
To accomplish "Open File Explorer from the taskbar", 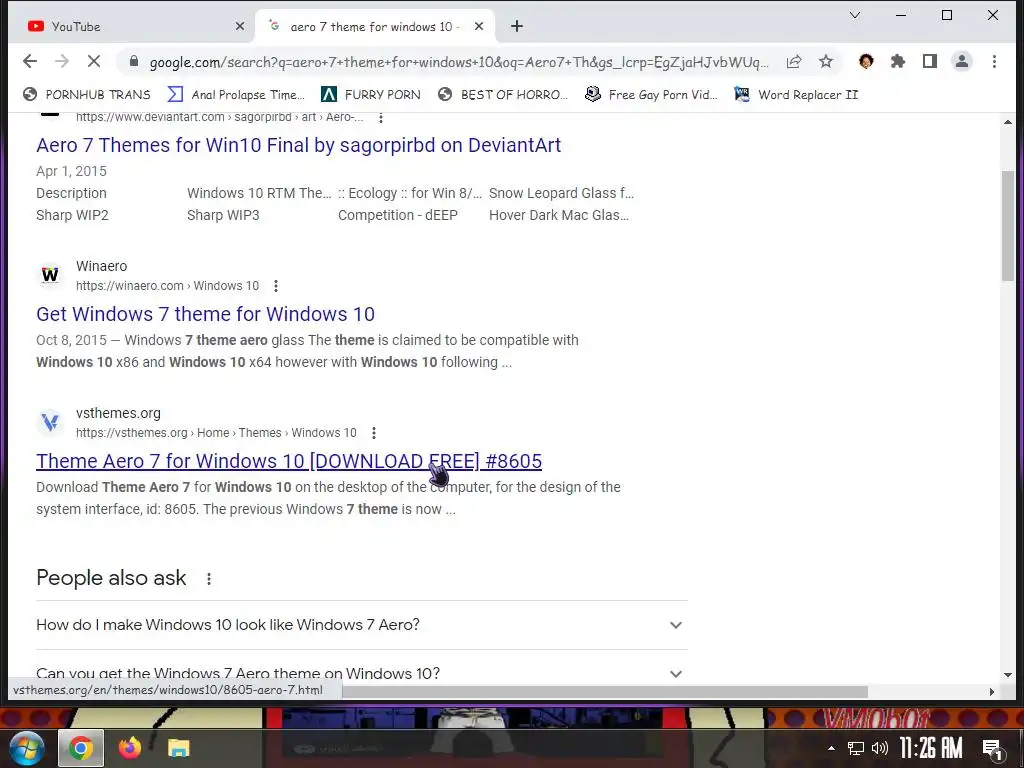I will pyautogui.click(x=178, y=748).
